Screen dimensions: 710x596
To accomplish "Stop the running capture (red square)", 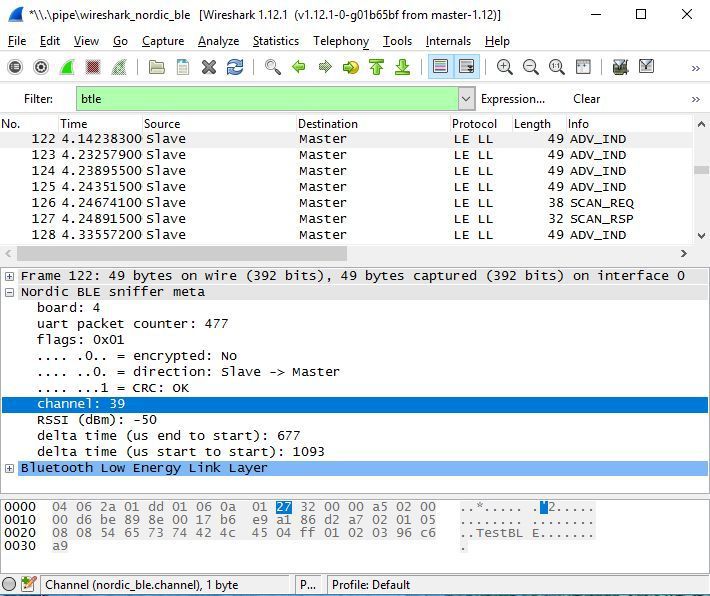I will click(93, 67).
